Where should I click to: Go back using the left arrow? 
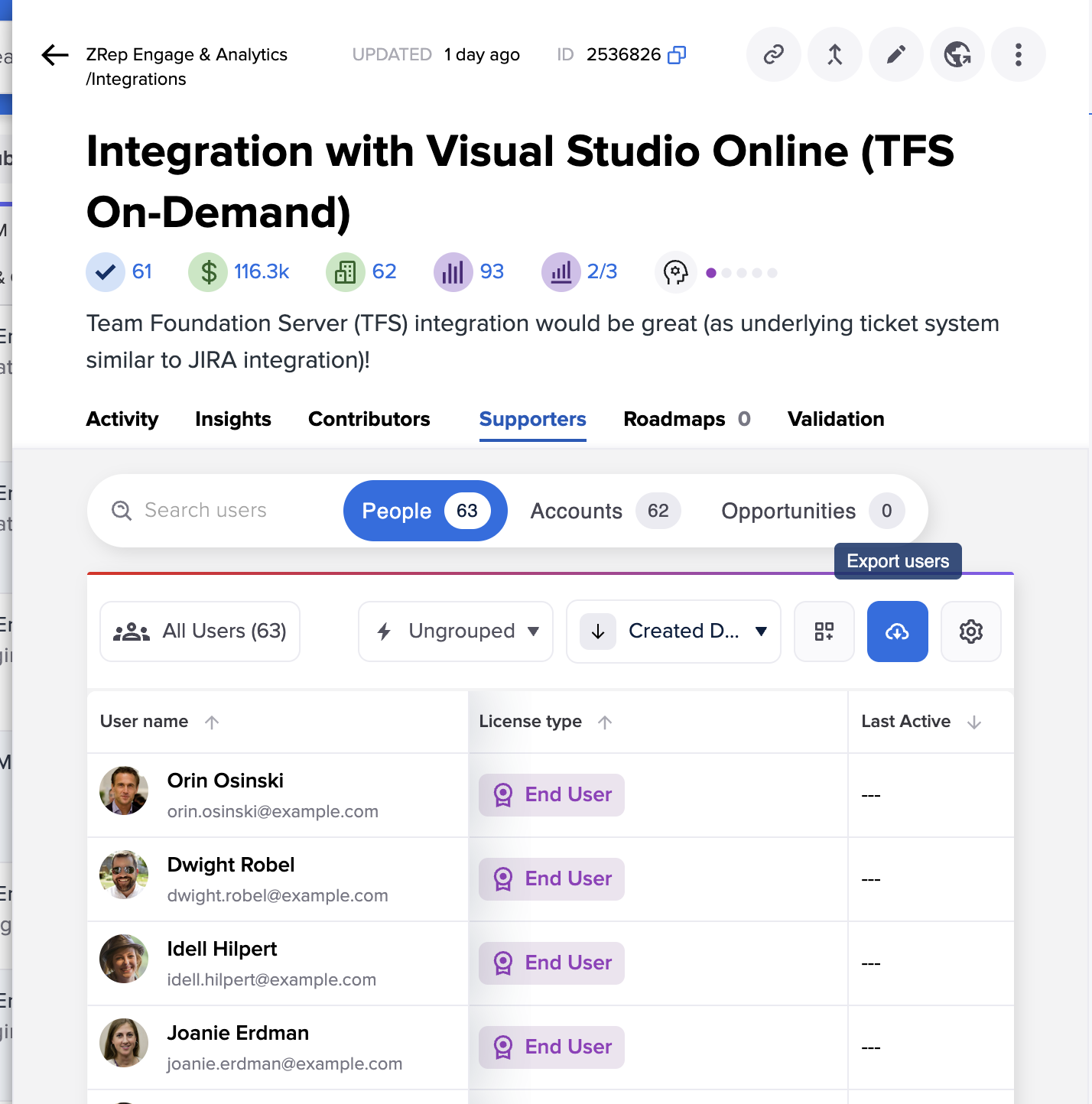click(x=55, y=55)
